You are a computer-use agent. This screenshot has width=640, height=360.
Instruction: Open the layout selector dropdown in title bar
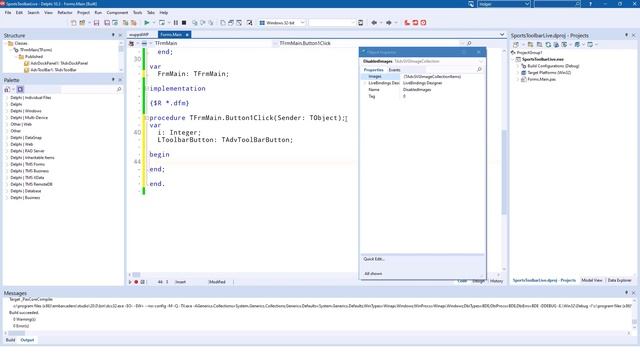click(x=527, y=4)
